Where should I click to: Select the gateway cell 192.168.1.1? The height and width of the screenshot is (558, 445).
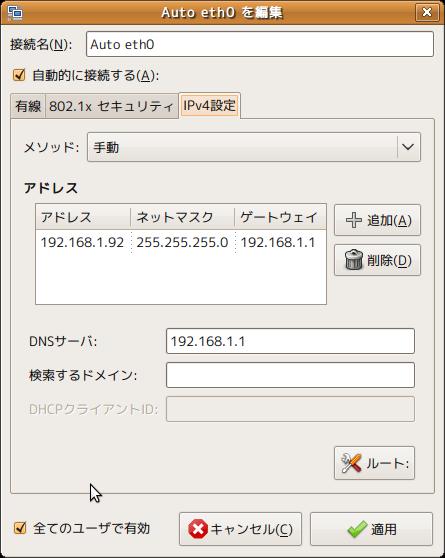pos(278,242)
